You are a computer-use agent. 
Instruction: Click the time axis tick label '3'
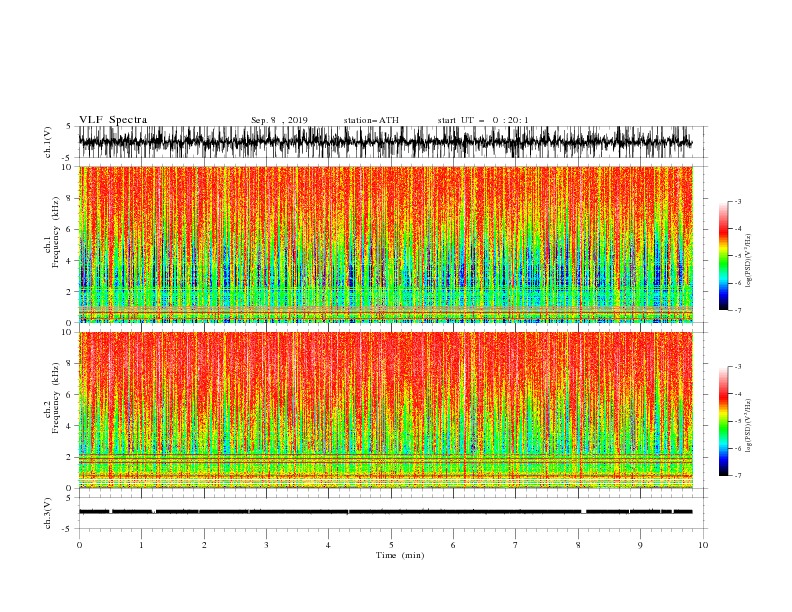[x=266, y=545]
